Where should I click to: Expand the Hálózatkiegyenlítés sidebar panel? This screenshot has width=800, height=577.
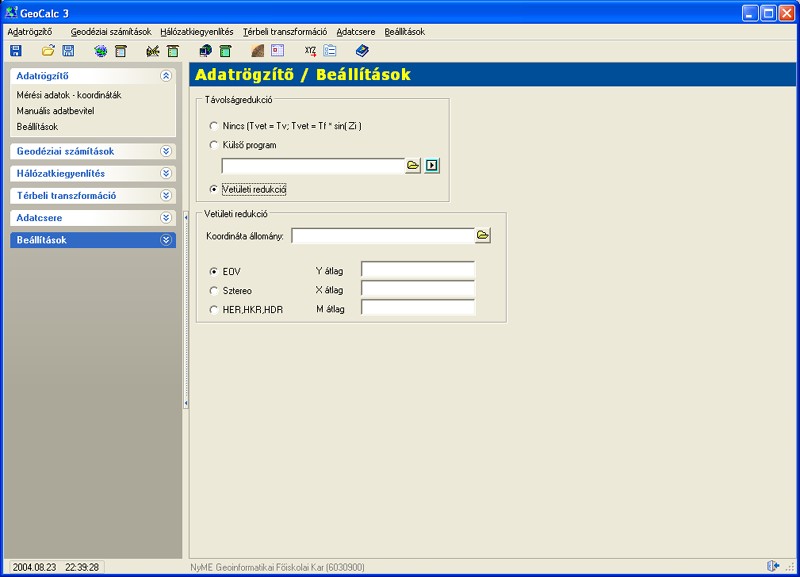coord(166,173)
